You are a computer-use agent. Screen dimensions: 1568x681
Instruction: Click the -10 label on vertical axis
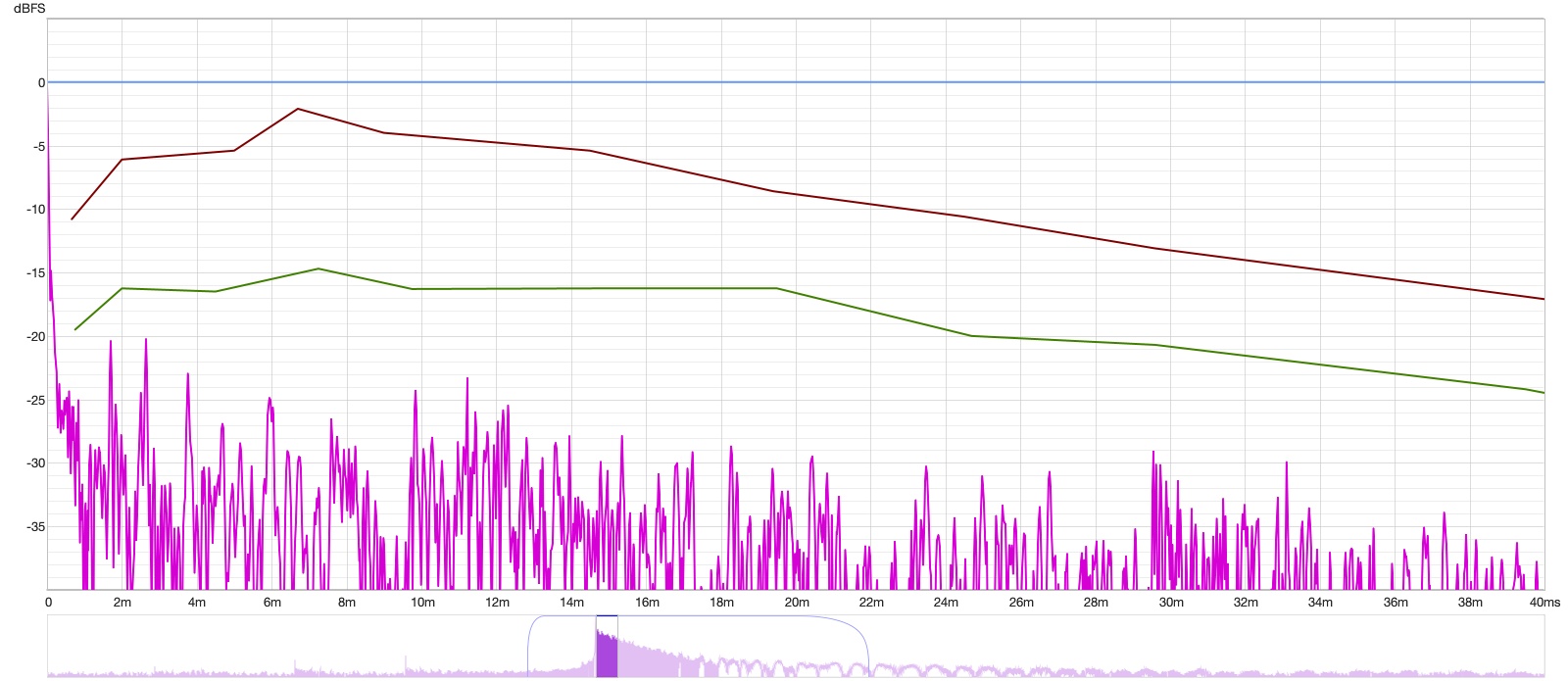click(35, 210)
